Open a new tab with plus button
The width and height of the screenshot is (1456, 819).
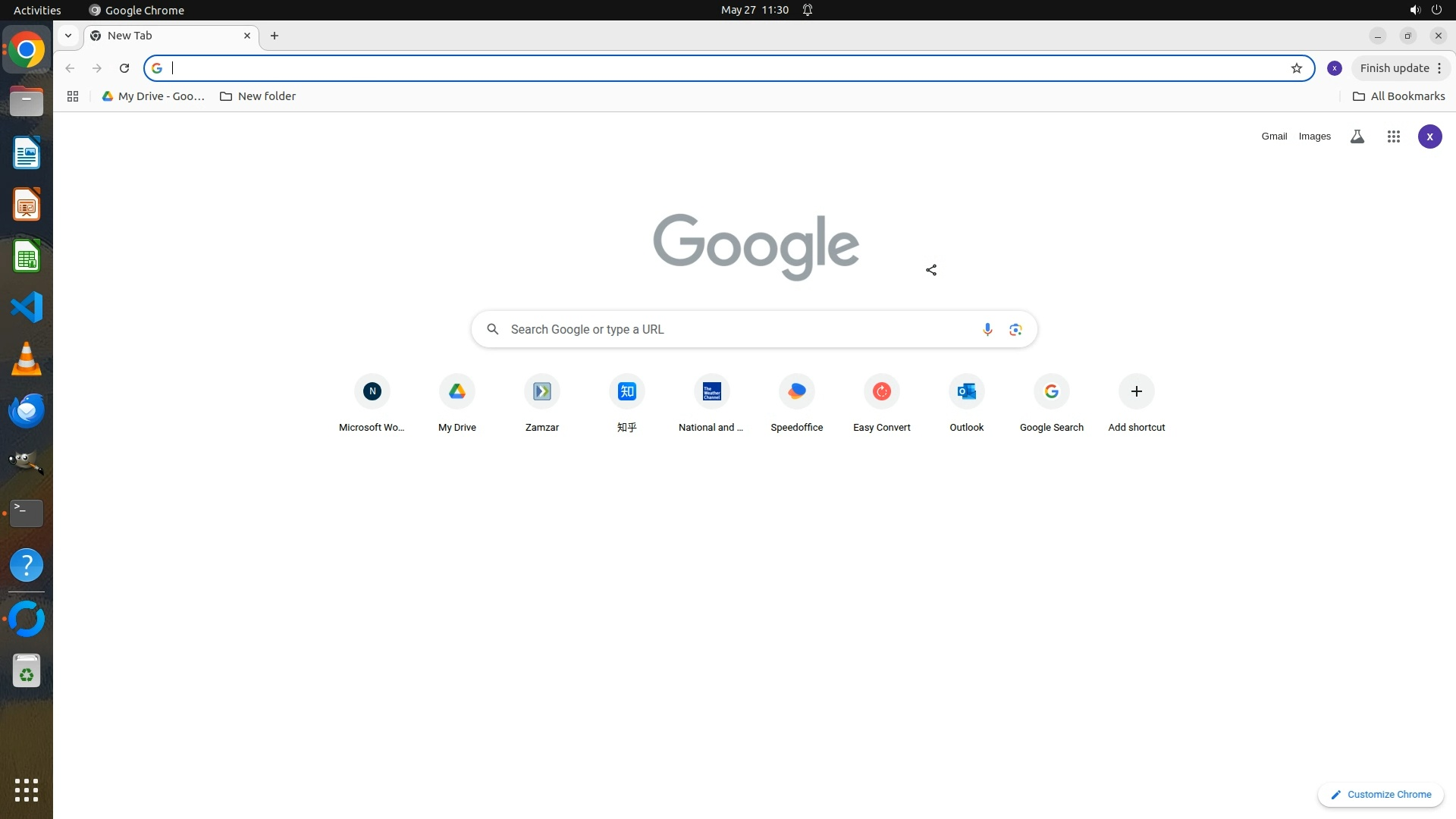[275, 36]
